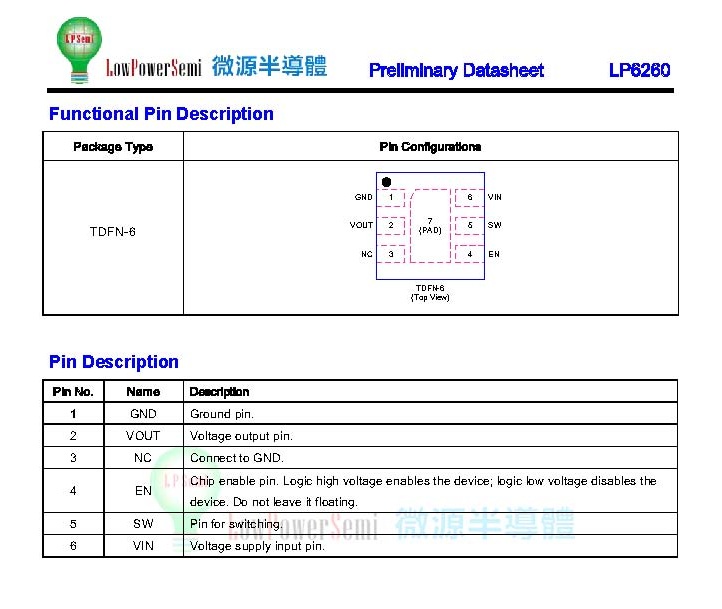Click pin number 1 in the table
This screenshot has width=722, height=609.
point(73,414)
